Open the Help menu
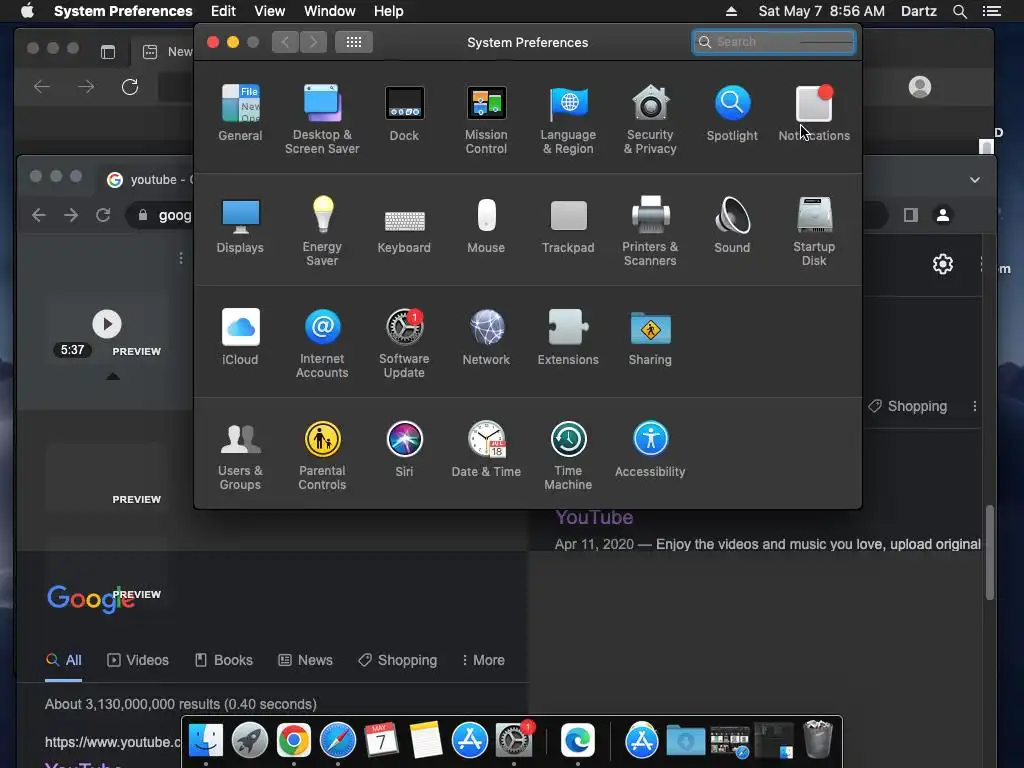Viewport: 1024px width, 768px height. [389, 11]
